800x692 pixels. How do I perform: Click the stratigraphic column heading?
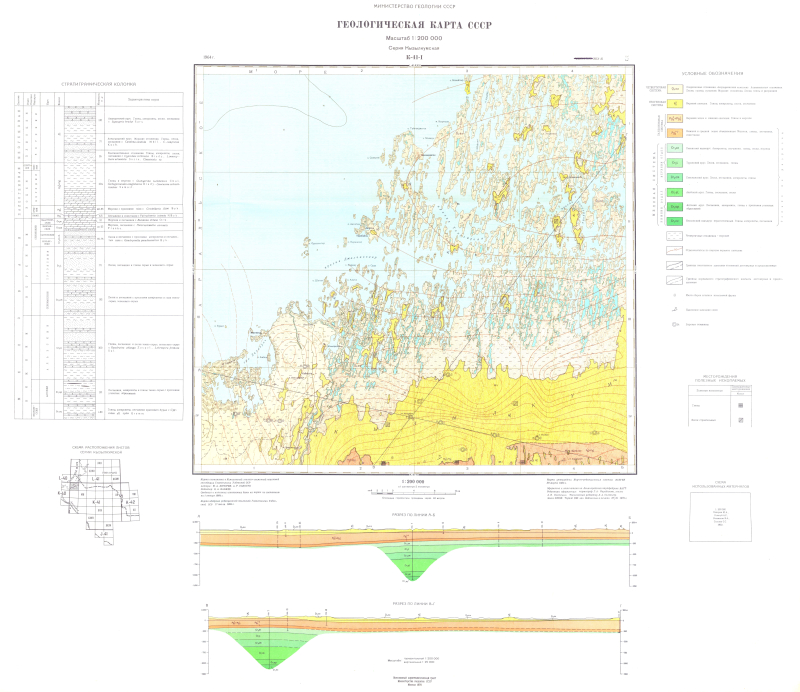click(98, 83)
